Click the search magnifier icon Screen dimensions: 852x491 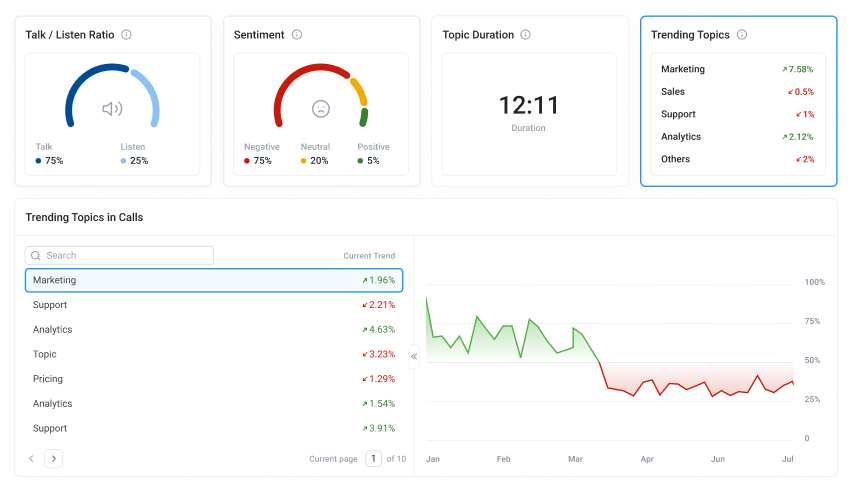[x=36, y=256]
